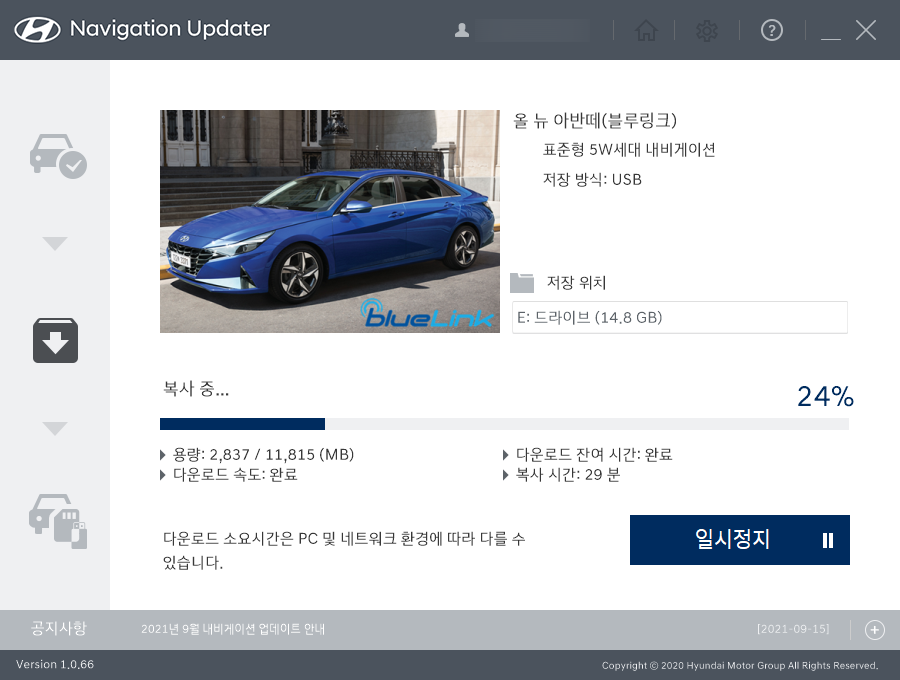Click the [2021-09-15] notice date
Image resolution: width=900 pixels, height=680 pixels.
[793, 629]
